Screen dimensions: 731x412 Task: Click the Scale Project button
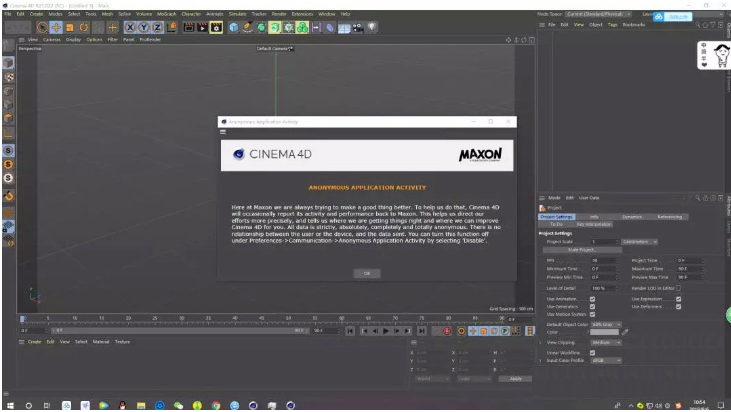[578, 250]
